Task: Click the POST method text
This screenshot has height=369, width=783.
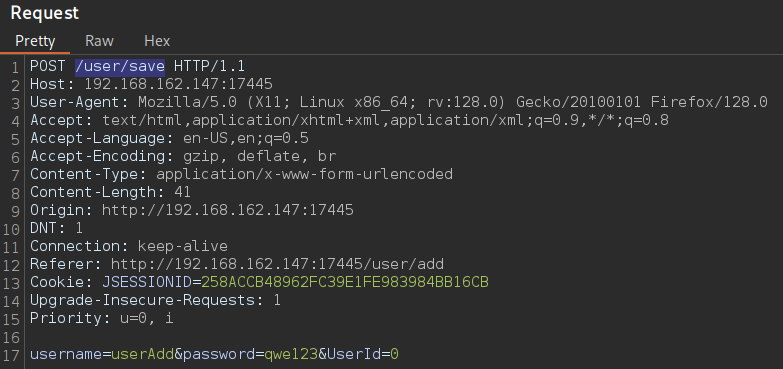Action: point(48,66)
